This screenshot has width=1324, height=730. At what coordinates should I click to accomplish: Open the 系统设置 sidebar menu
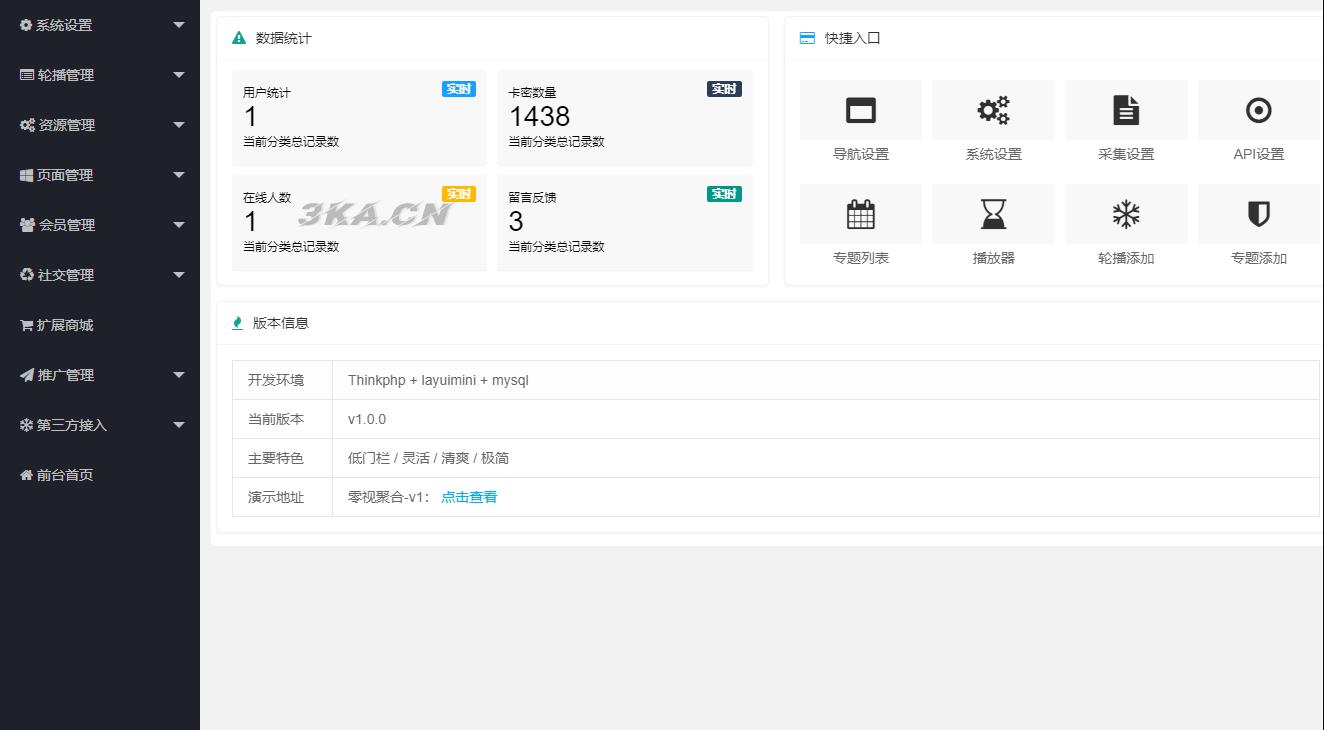pyautogui.click(x=100, y=25)
